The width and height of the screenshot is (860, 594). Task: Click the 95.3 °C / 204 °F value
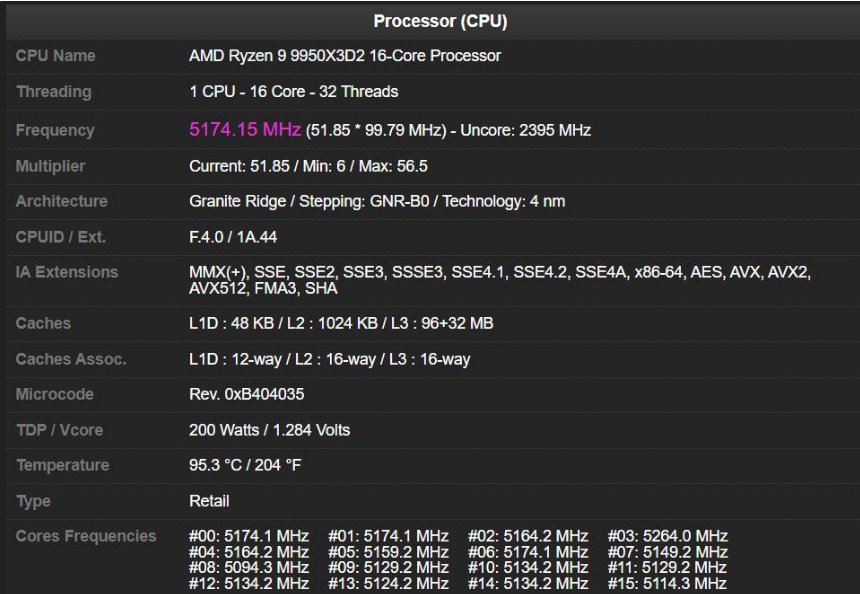coord(245,465)
